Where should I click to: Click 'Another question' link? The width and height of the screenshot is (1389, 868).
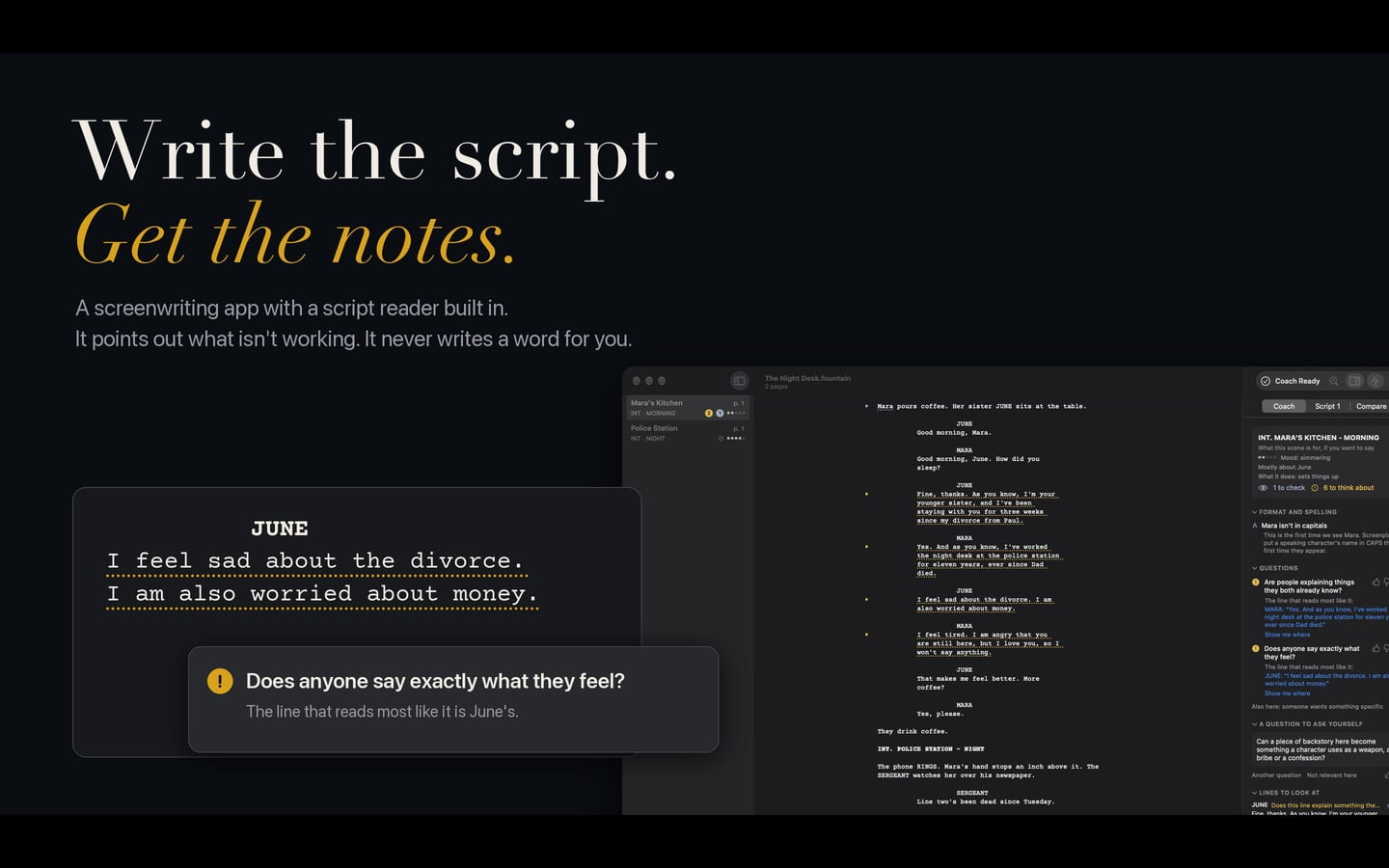[1276, 775]
